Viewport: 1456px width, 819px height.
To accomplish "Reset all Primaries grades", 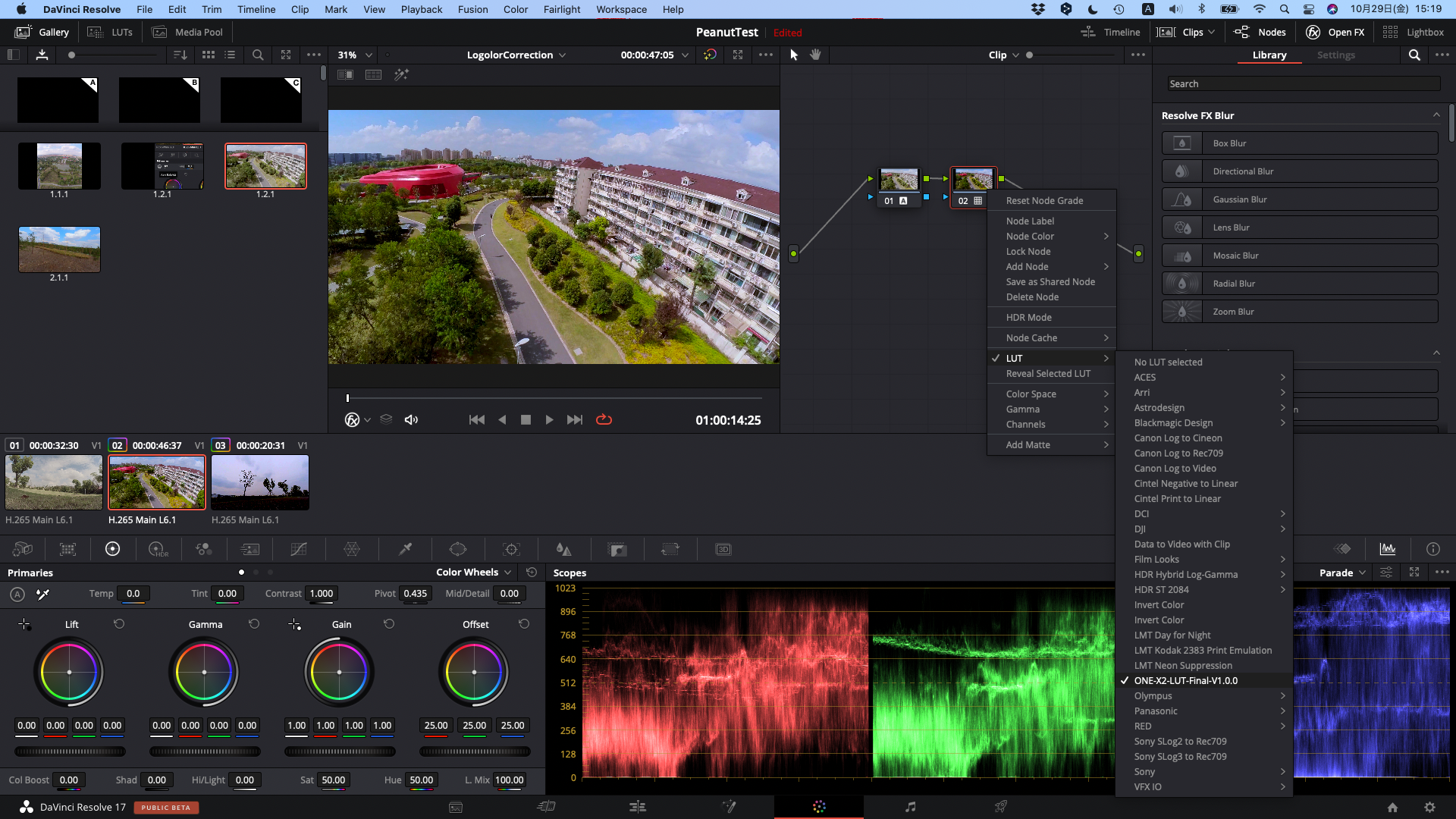I will (x=532, y=573).
